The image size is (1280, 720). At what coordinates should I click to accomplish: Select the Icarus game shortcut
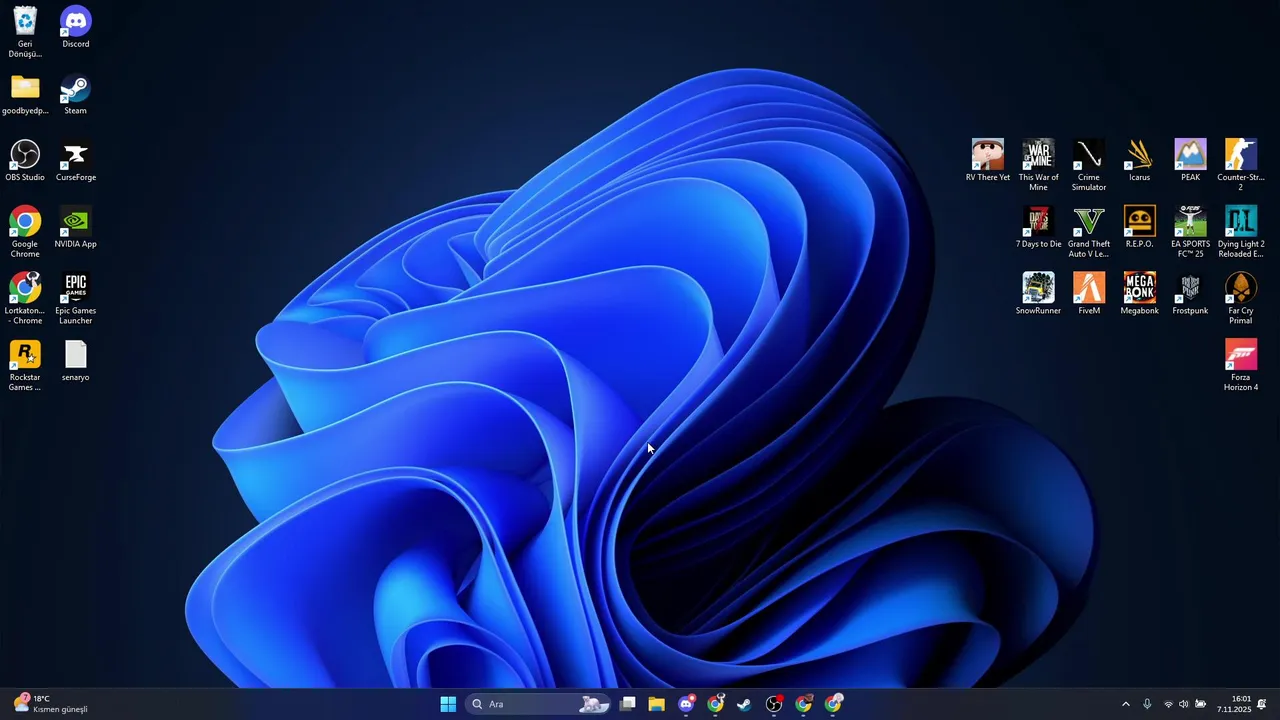click(x=1140, y=160)
